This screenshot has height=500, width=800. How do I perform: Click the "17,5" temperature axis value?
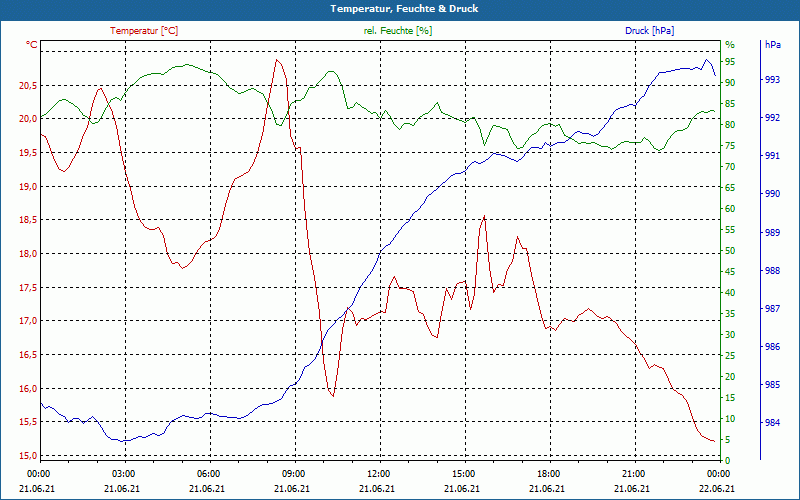(28, 288)
